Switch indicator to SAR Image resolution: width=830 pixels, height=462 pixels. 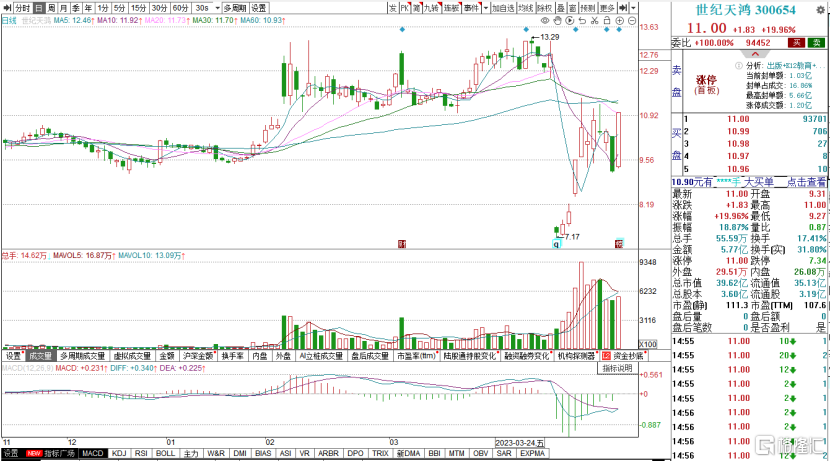(504, 454)
